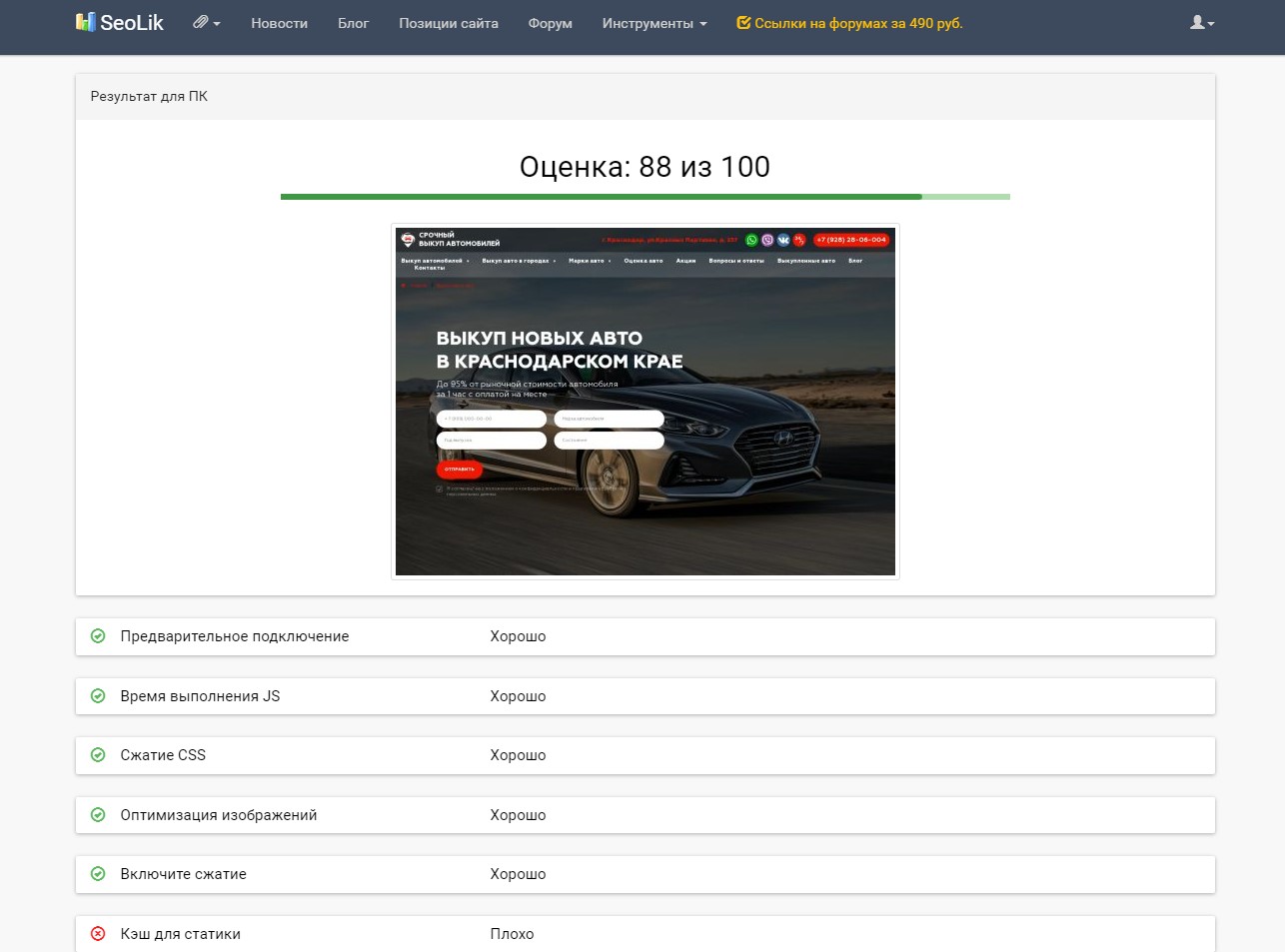Click the green check icon for Включите сжатие
Image resolution: width=1285 pixels, height=952 pixels.
98,874
